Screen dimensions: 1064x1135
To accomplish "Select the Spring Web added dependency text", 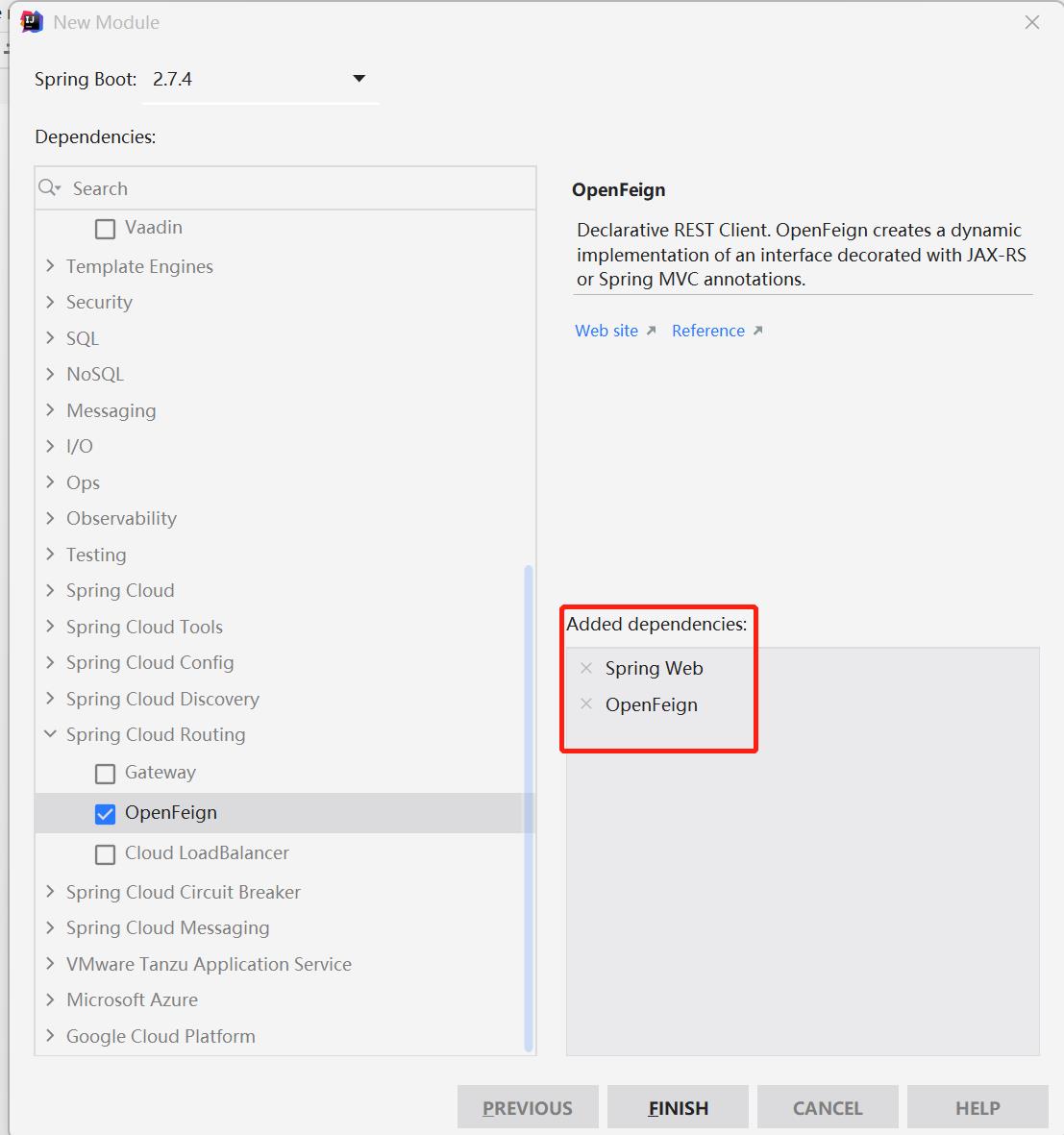I will click(655, 668).
